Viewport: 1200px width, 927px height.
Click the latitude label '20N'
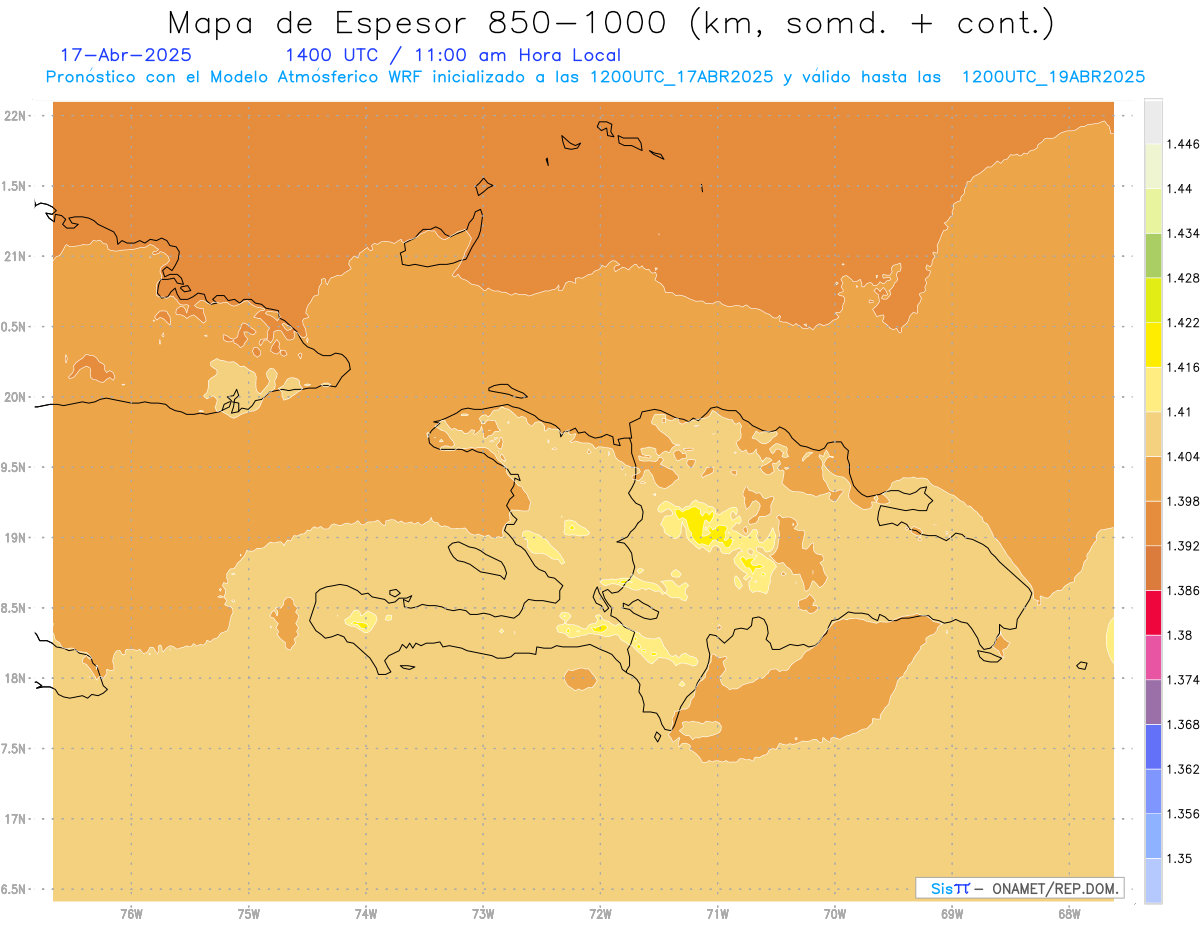click(17, 397)
